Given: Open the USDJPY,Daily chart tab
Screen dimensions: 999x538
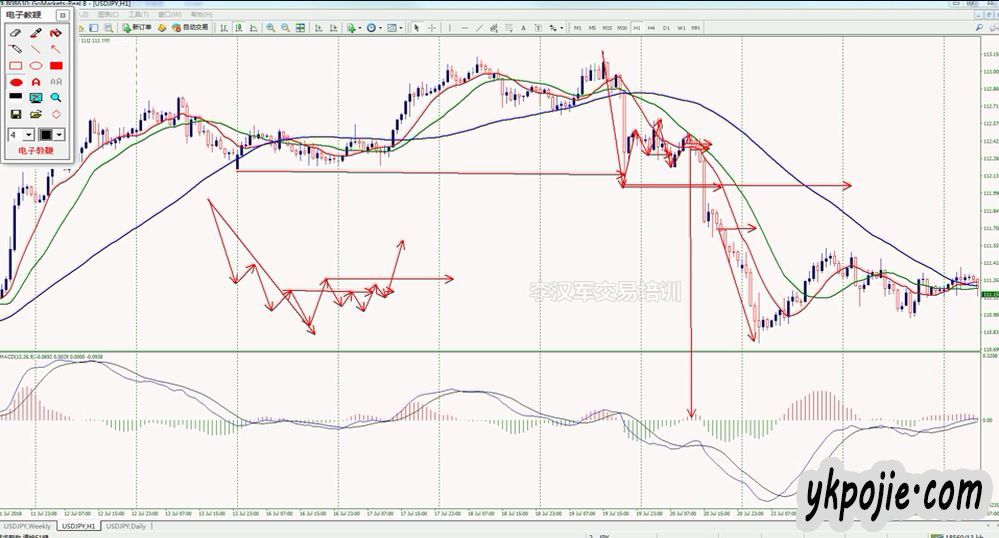Looking at the screenshot, I should (x=126, y=526).
